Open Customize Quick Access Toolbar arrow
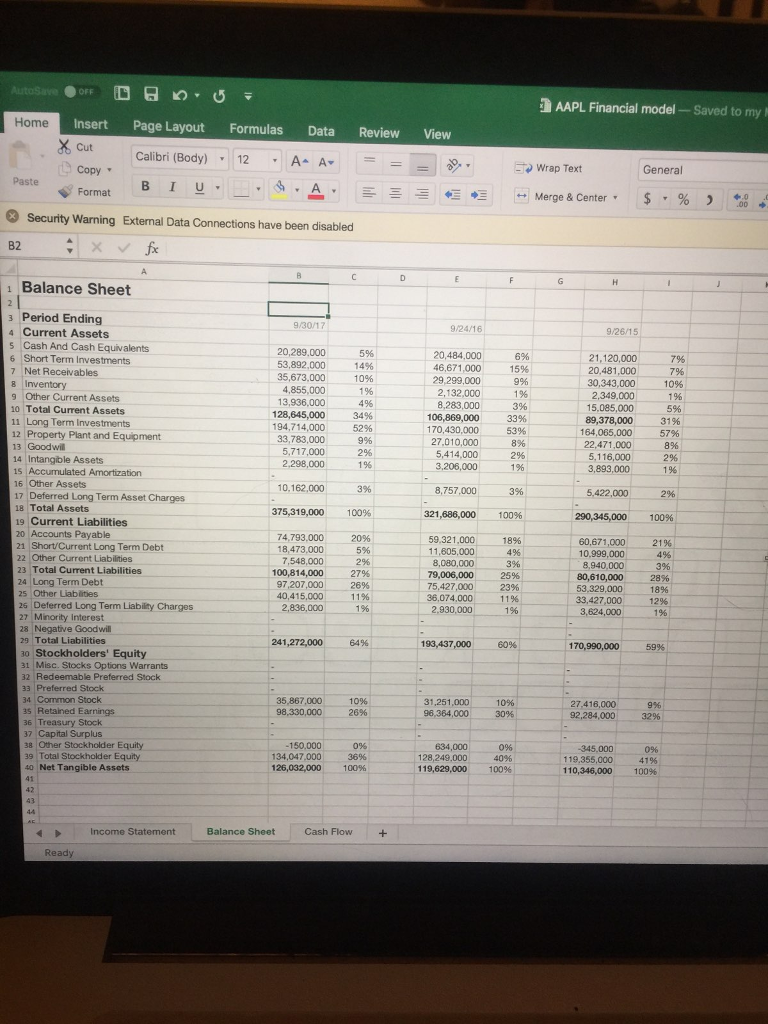 248,97
